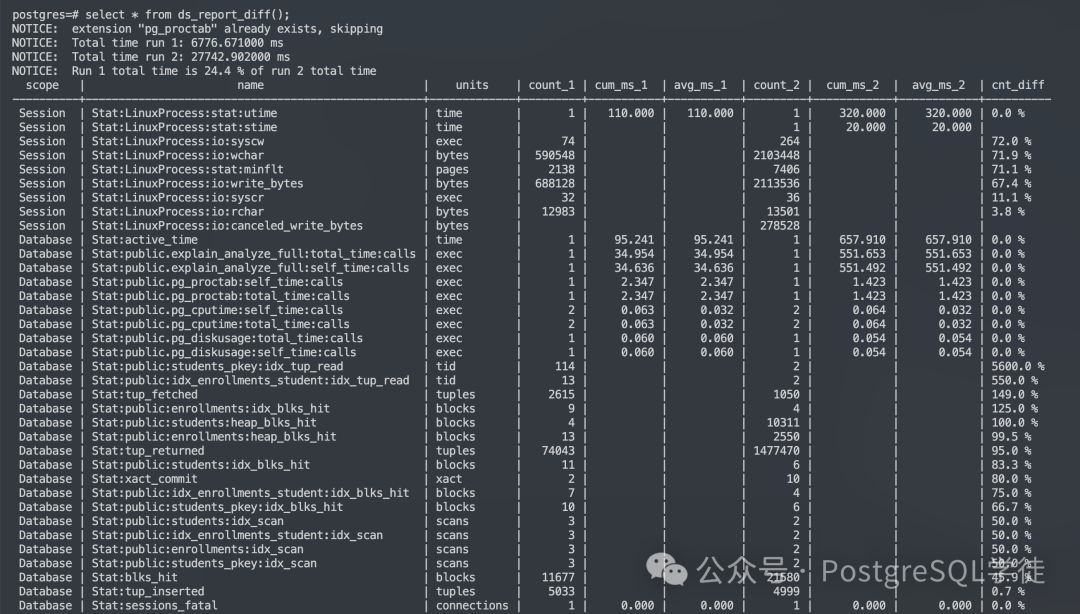Select 'explain_analyze_full:total_time:calls' row name
This screenshot has height=614, width=1080.
(x=253, y=254)
